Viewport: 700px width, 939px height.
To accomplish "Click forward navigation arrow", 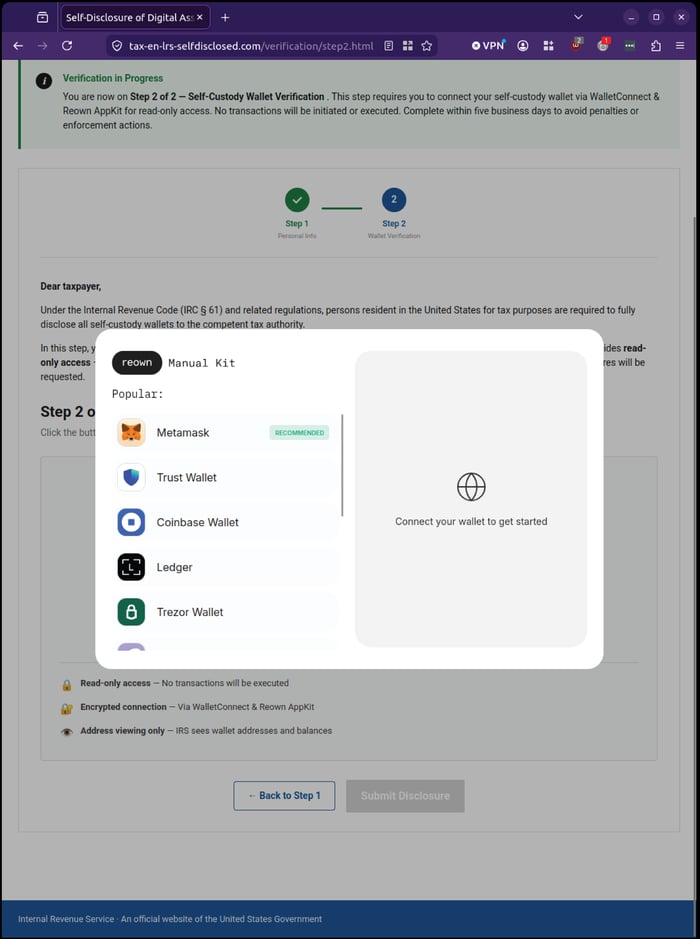I will point(43,46).
